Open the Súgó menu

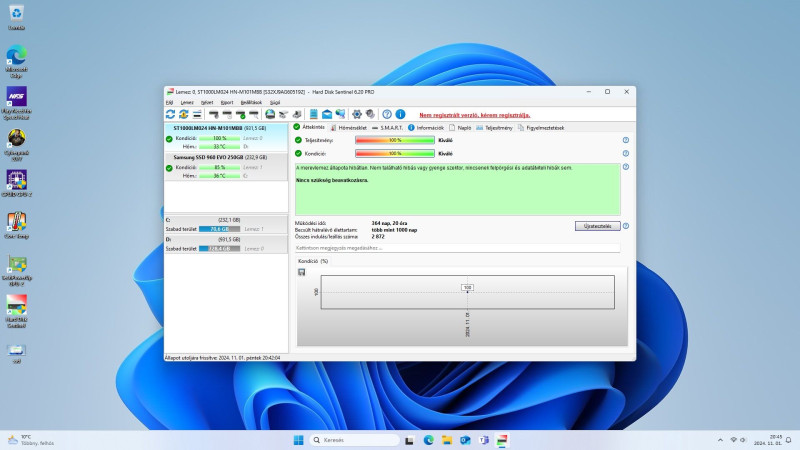pos(275,103)
